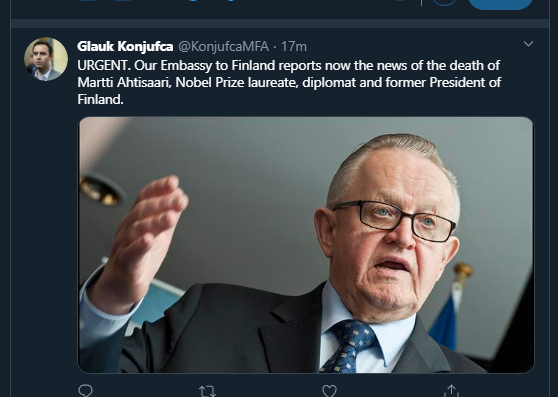
Task: Click the reply speech bubble icon
Action: pos(85,391)
